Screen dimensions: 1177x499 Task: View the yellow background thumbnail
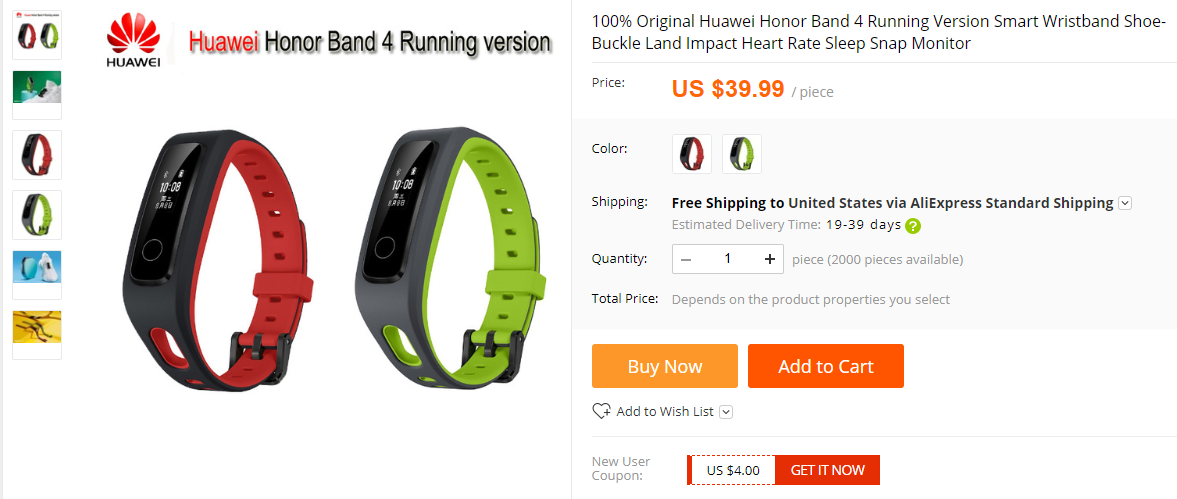click(37, 335)
